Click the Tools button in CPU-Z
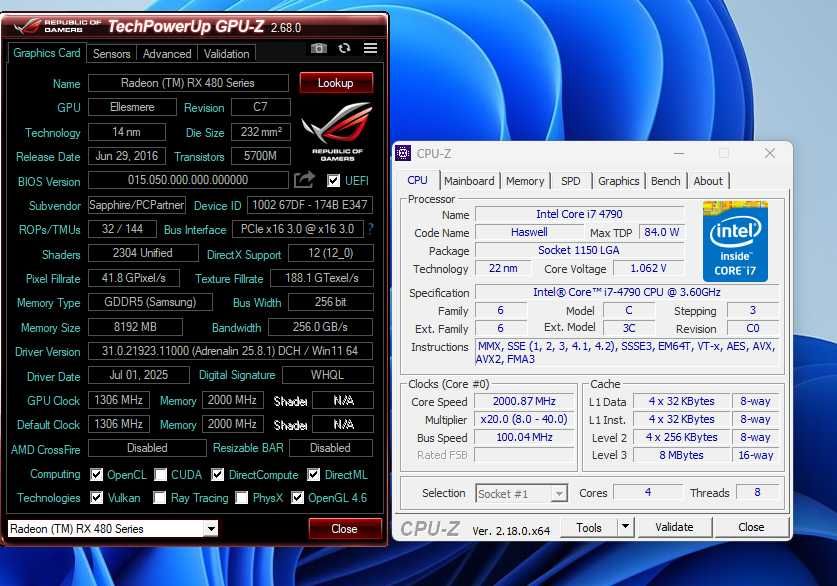The width and height of the screenshot is (837, 586). (x=589, y=527)
